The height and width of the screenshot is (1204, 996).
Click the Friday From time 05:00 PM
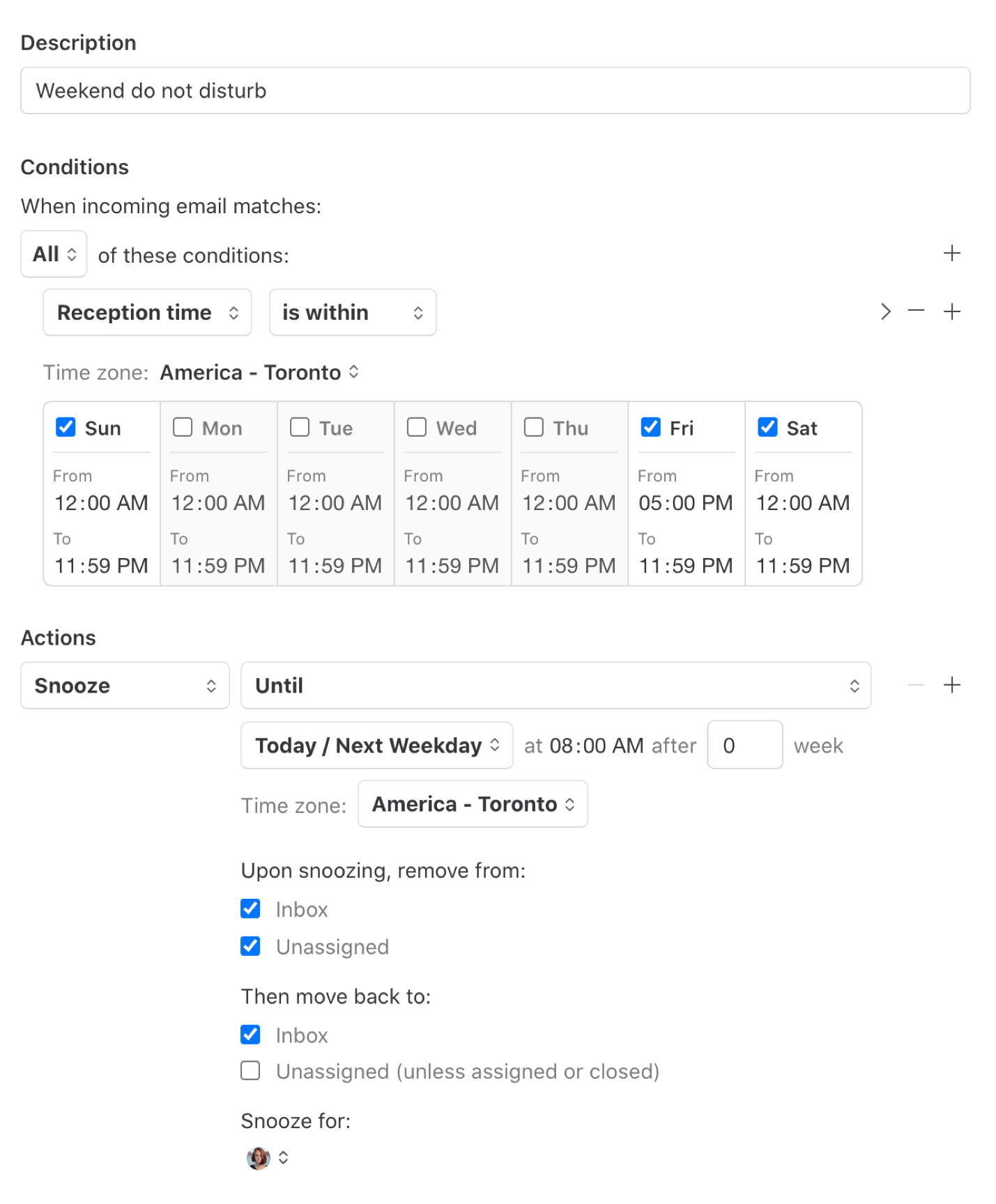coord(686,503)
